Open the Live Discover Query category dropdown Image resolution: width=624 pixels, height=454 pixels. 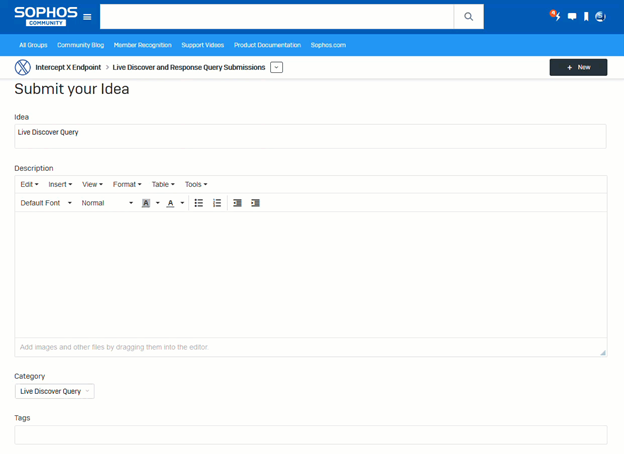pos(55,391)
